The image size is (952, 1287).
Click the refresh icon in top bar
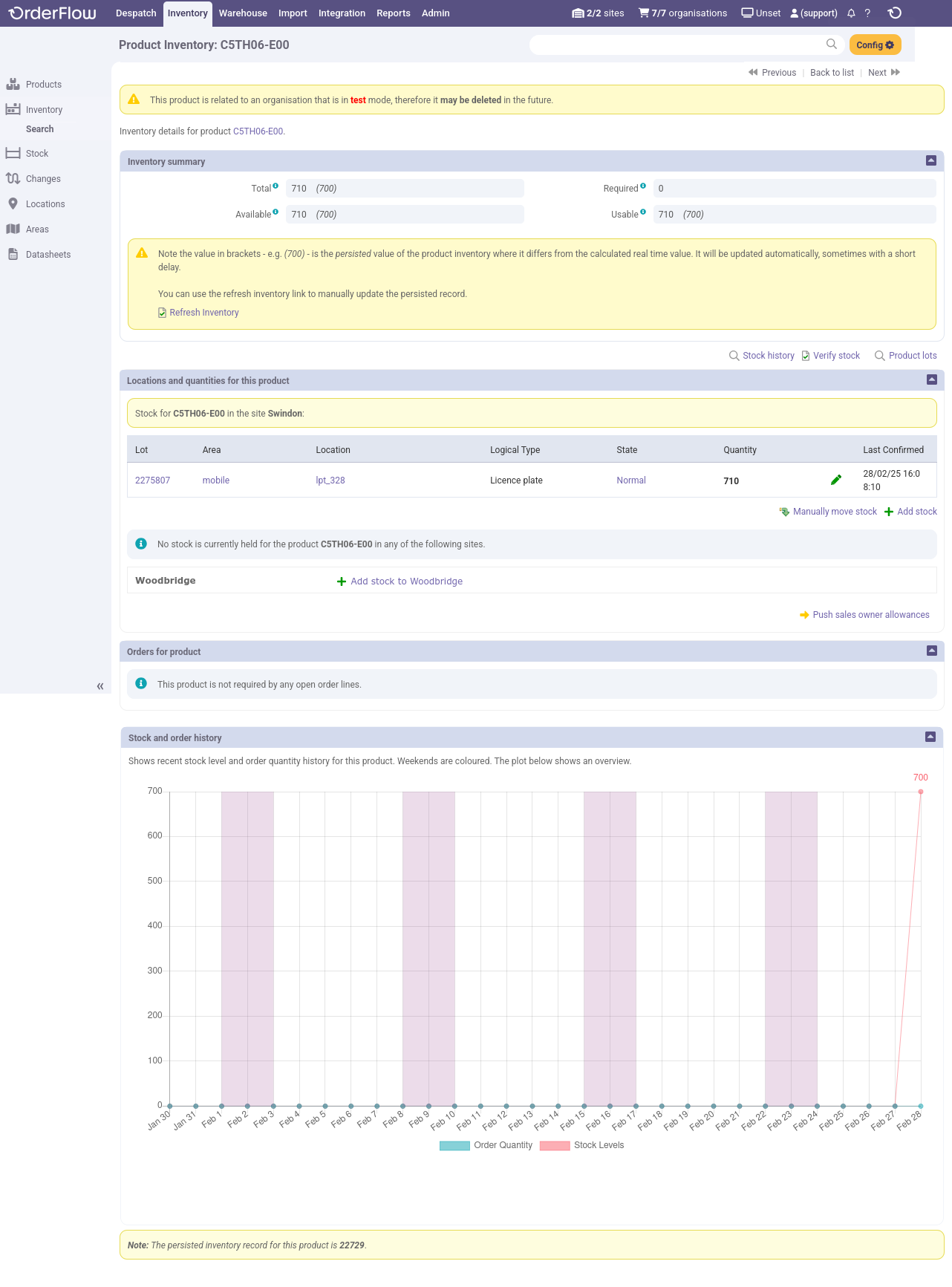[895, 13]
